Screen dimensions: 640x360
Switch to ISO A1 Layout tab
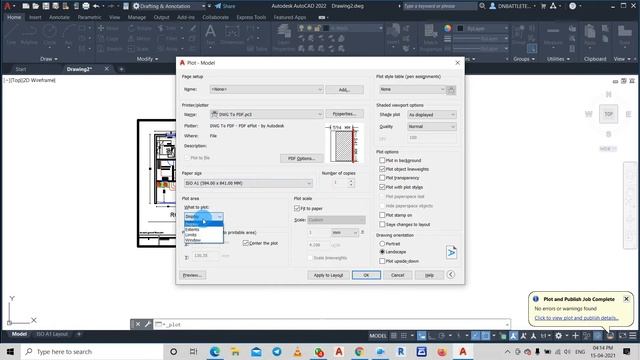point(52,334)
